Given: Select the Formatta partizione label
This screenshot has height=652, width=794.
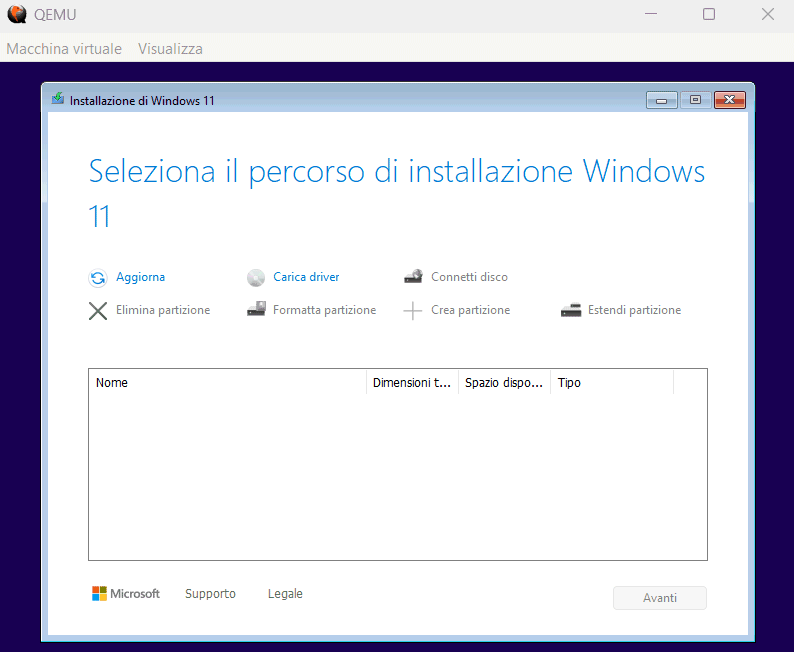Looking at the screenshot, I should pyautogui.click(x=324, y=310).
